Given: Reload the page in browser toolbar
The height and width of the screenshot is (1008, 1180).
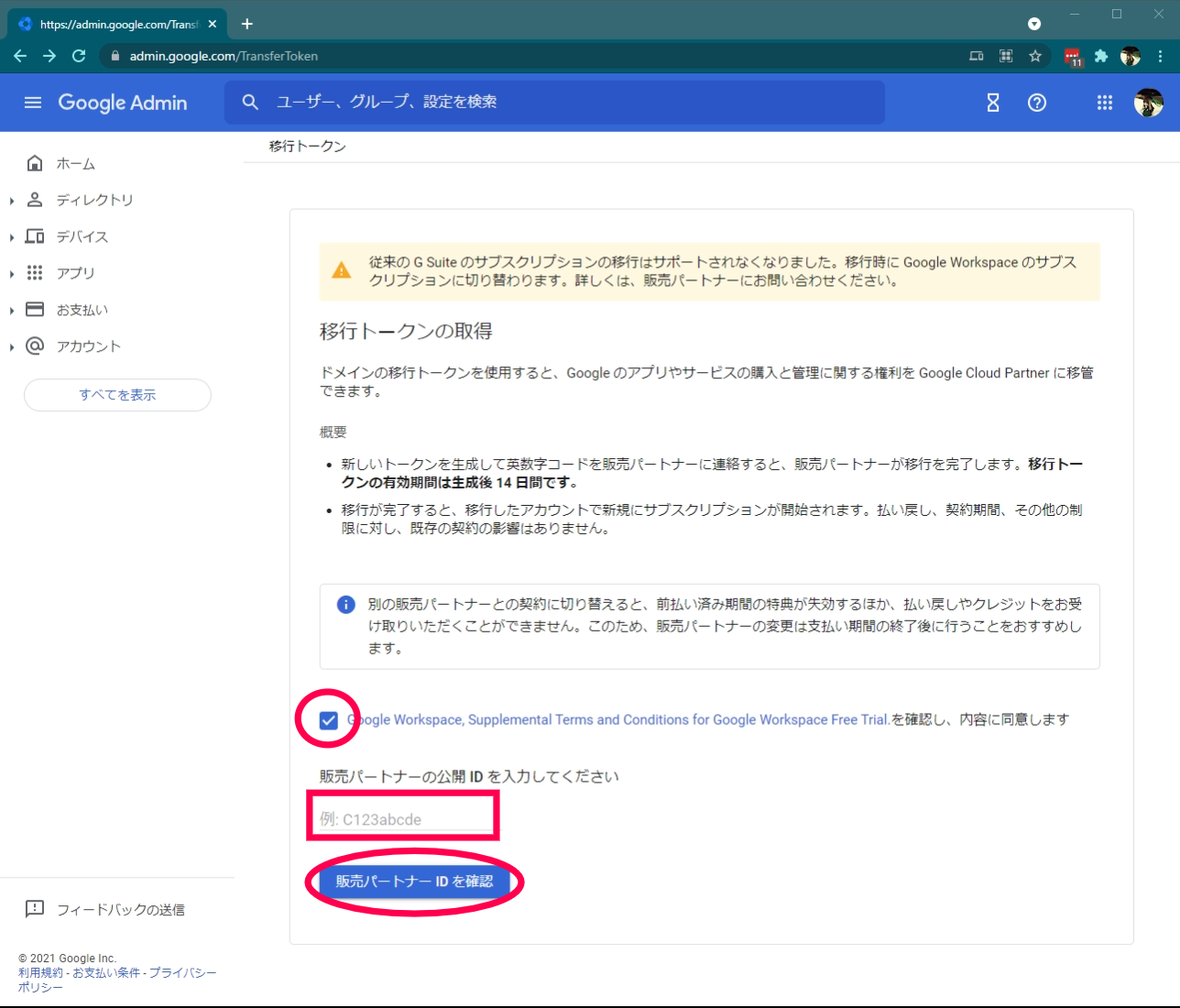Looking at the screenshot, I should (79, 56).
